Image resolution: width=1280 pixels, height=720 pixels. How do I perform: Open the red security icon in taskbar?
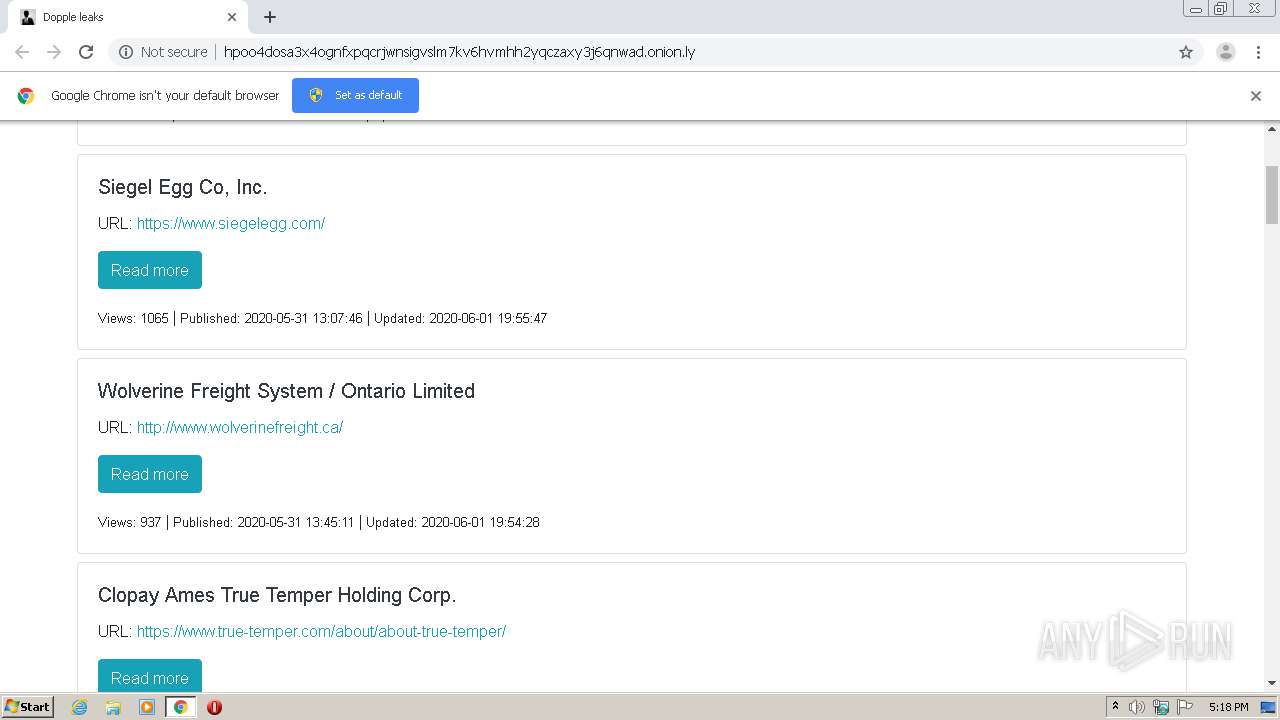tap(214, 707)
